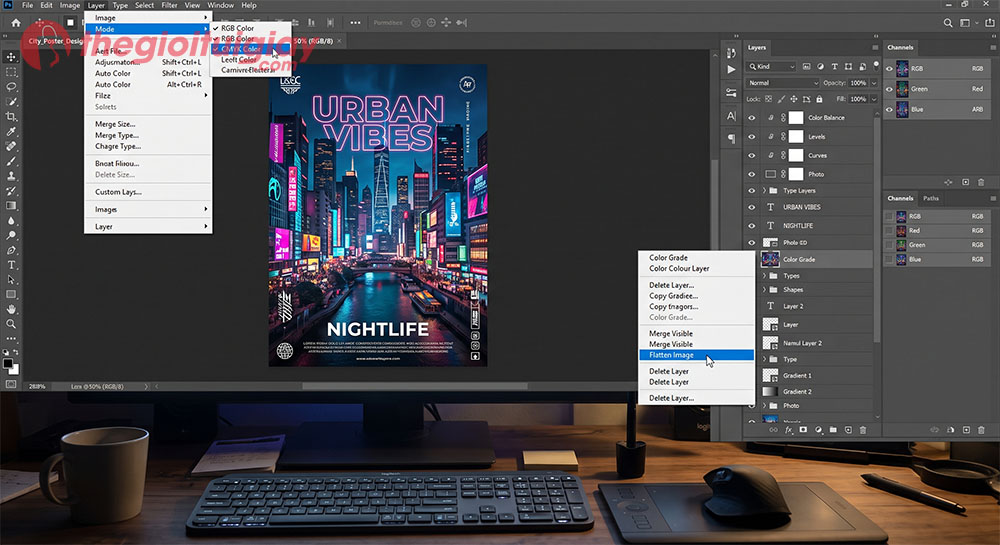Select the Brush tool
Image resolution: width=1000 pixels, height=545 pixels.
11,161
